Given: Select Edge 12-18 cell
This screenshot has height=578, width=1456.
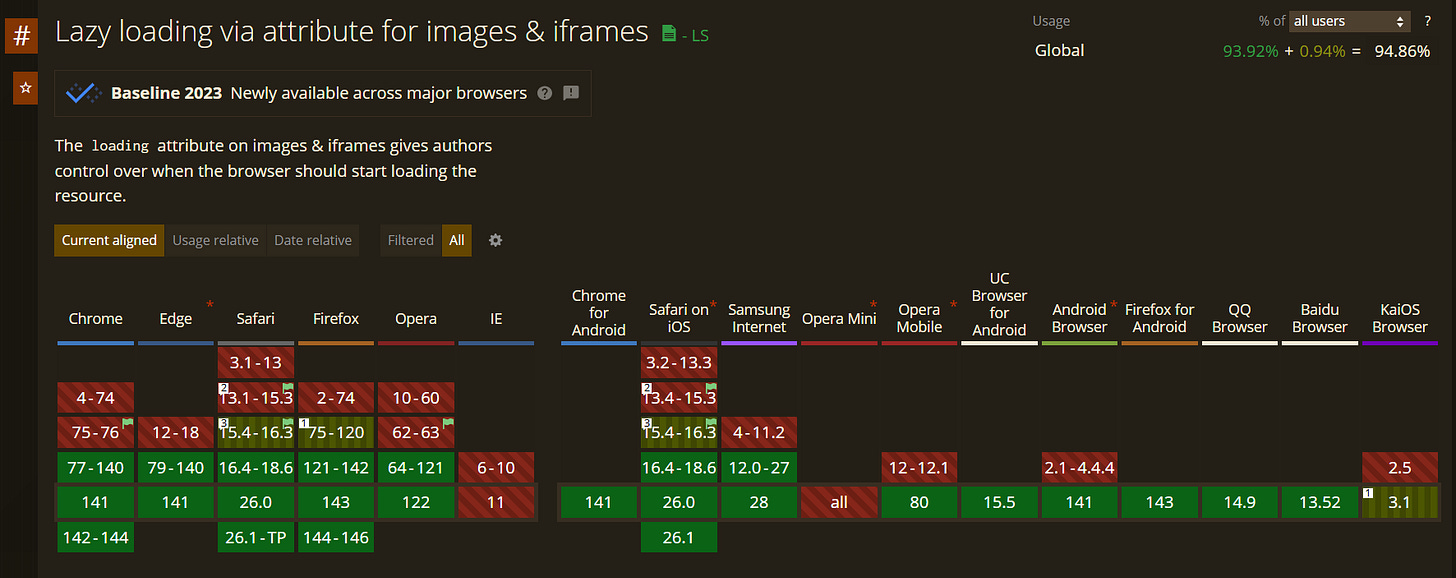Looking at the screenshot, I should 176,432.
